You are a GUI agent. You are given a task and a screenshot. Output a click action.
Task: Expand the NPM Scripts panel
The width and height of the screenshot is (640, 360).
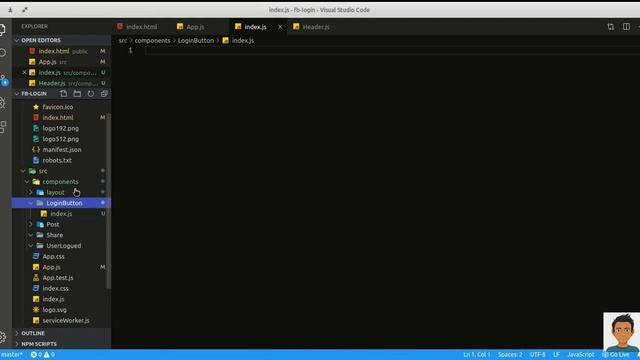[61, 344]
